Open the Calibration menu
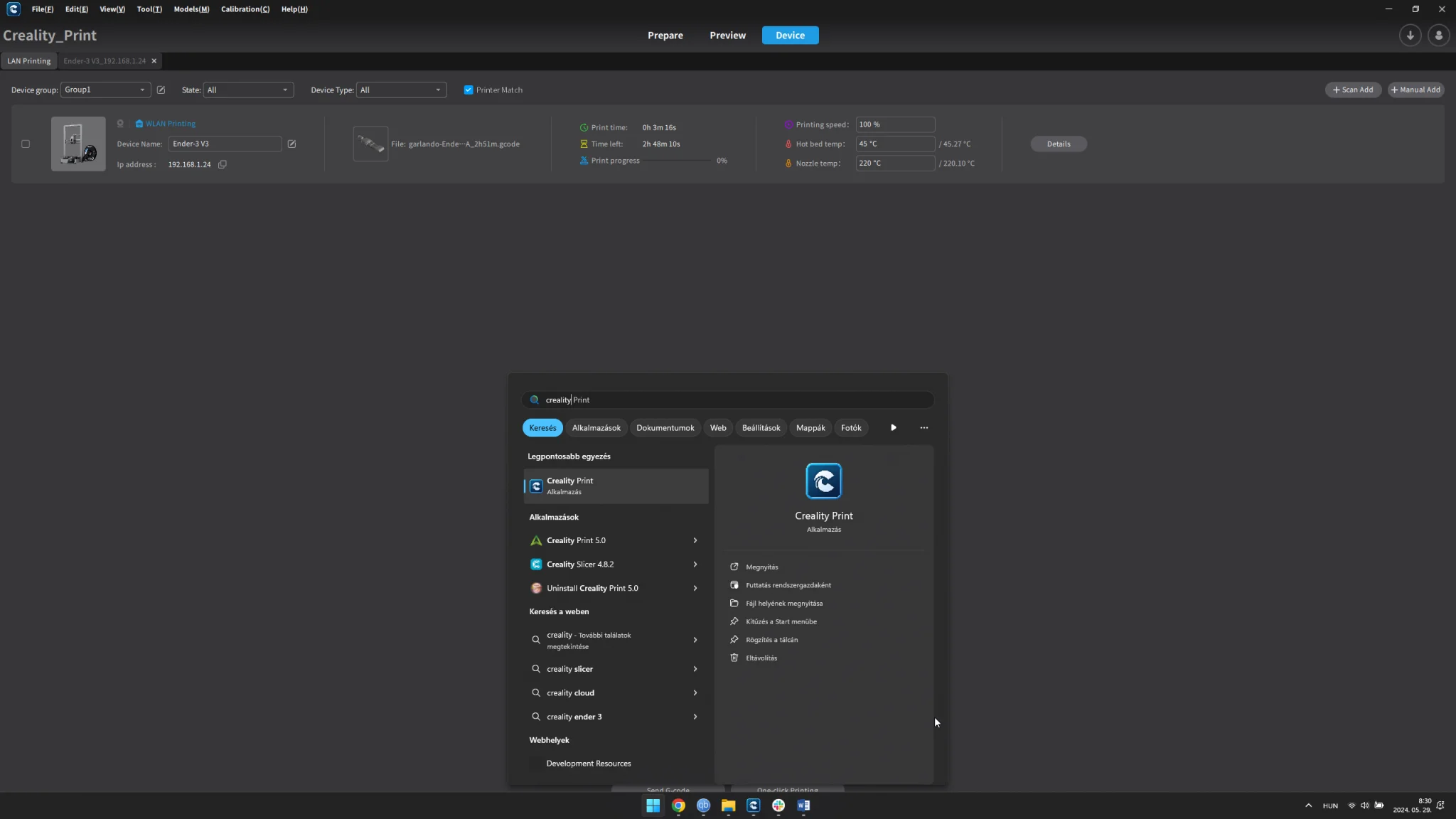The height and width of the screenshot is (819, 1456). pos(245,9)
